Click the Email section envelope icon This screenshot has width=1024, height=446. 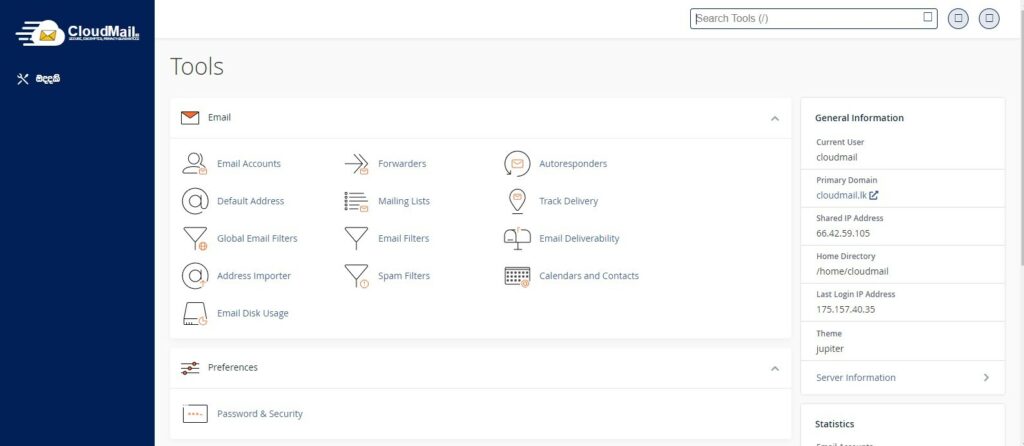(x=189, y=118)
